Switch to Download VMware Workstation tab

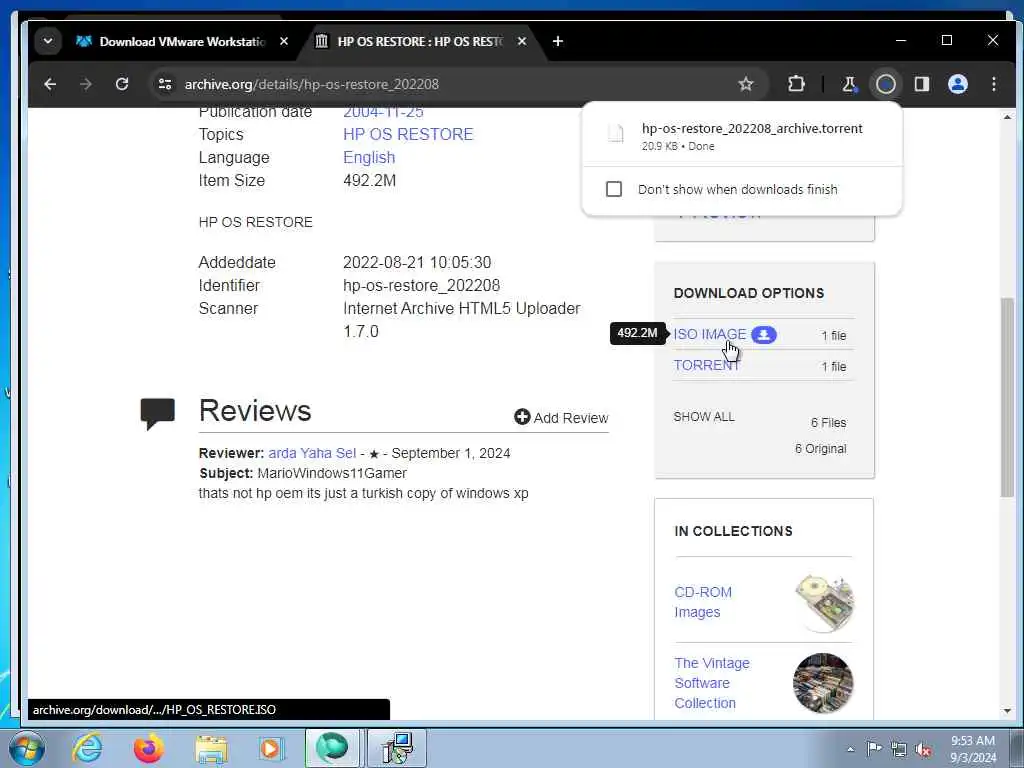click(182, 41)
